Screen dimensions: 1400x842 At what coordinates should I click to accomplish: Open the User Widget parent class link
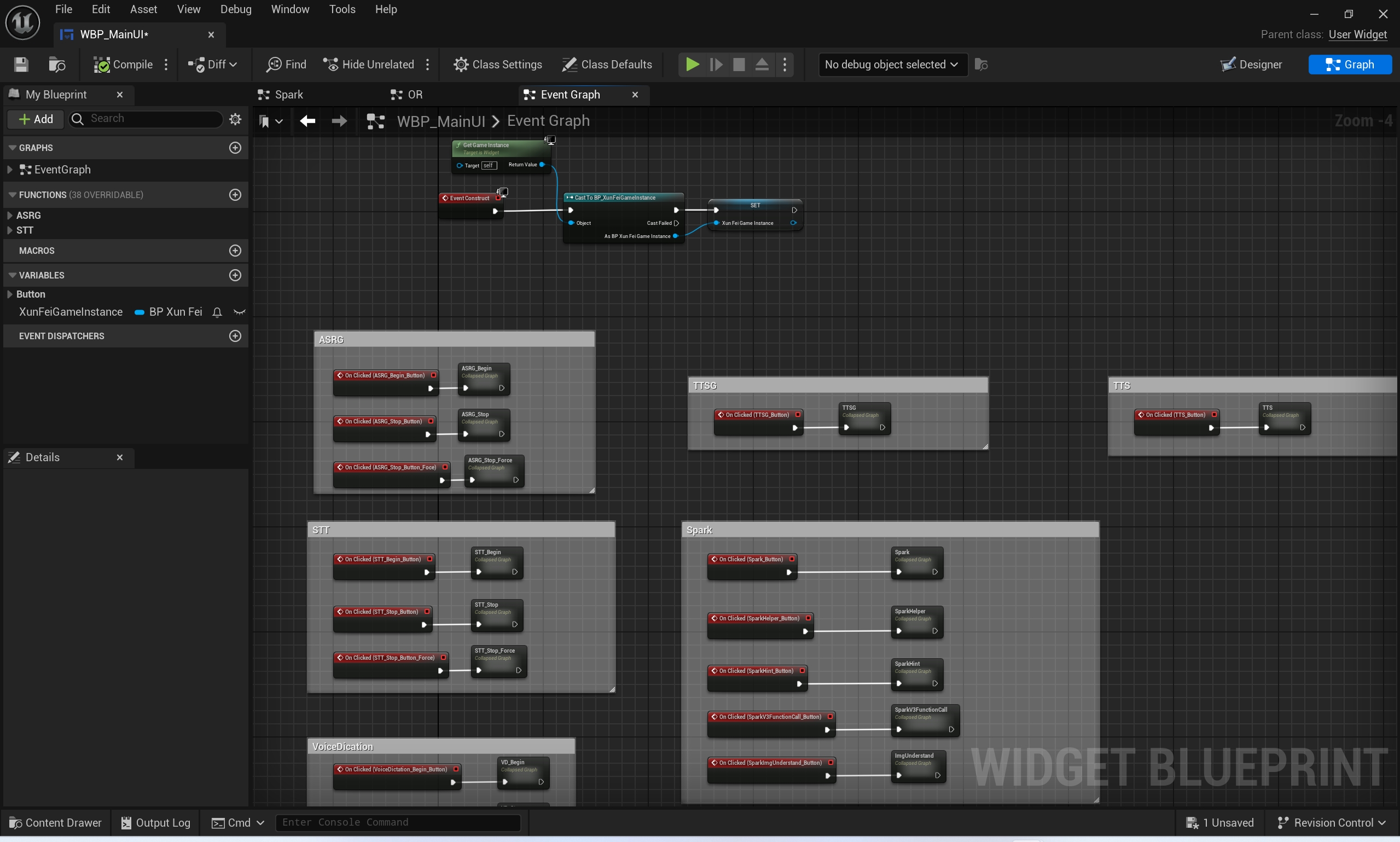(x=1357, y=34)
